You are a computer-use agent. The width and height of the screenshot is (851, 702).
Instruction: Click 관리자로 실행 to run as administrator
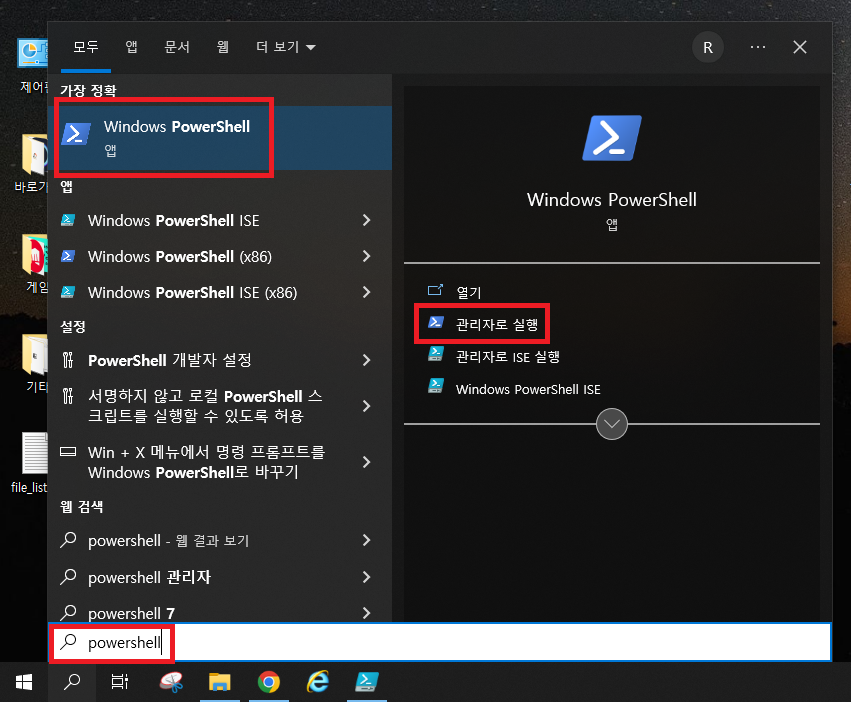click(x=497, y=324)
